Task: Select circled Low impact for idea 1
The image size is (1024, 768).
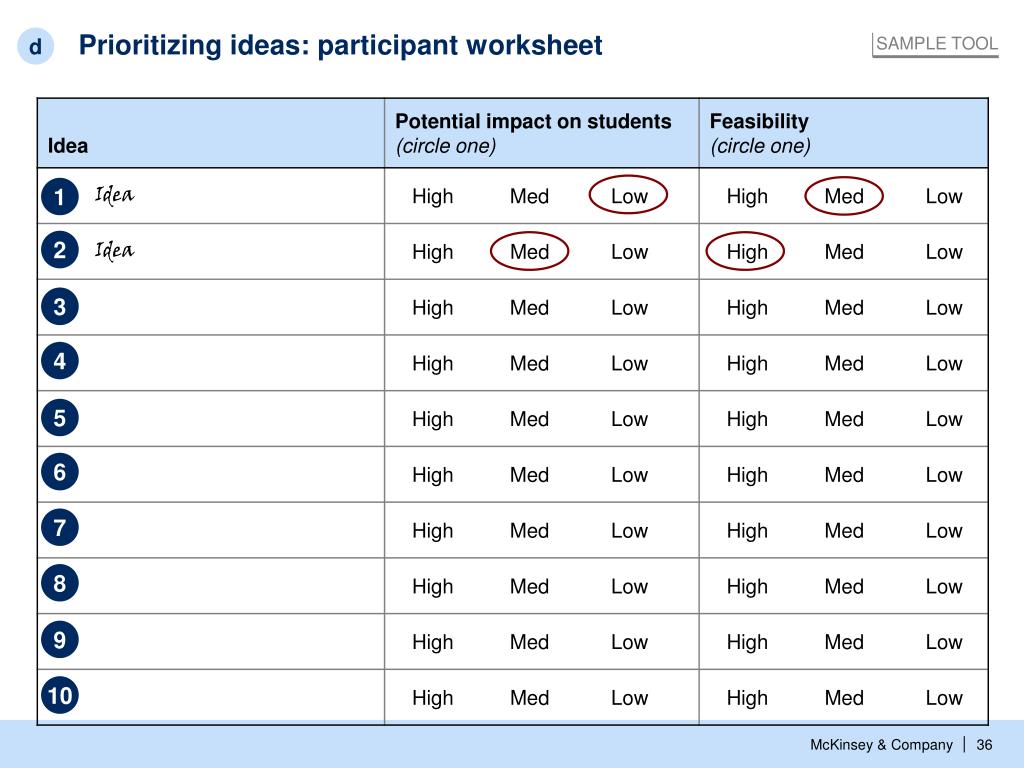Action: coord(628,195)
